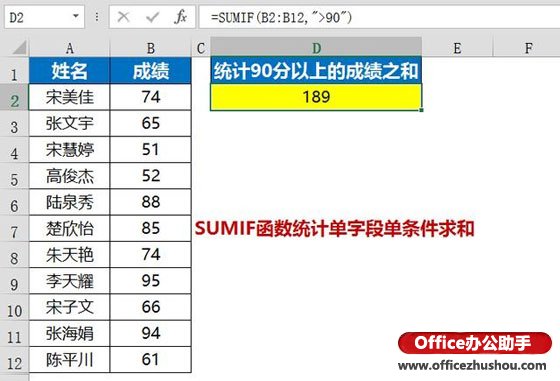This screenshot has width=560, height=381.
Task: Select row 3 header
Action: (14, 124)
